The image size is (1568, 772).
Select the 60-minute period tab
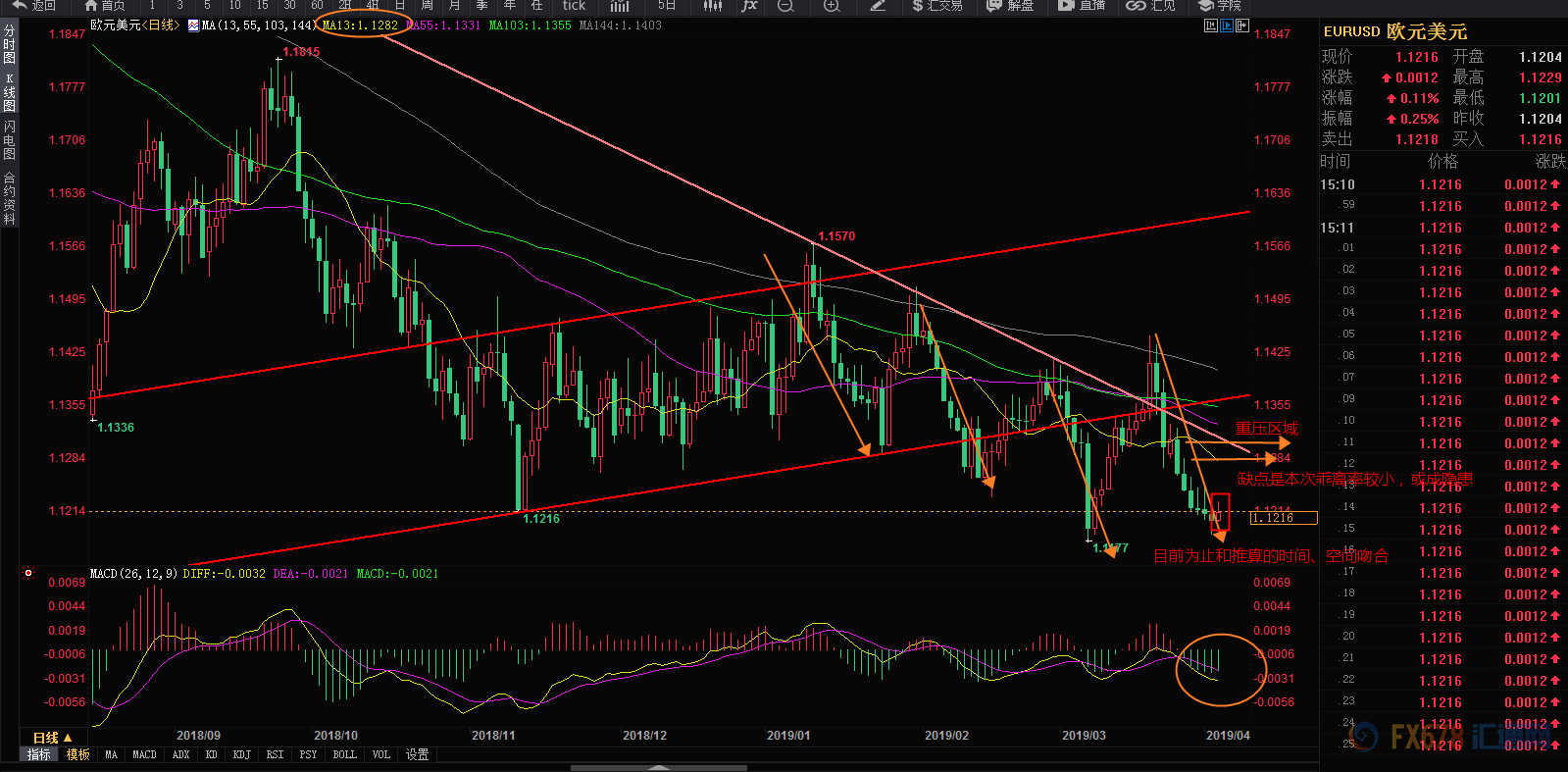point(317,5)
